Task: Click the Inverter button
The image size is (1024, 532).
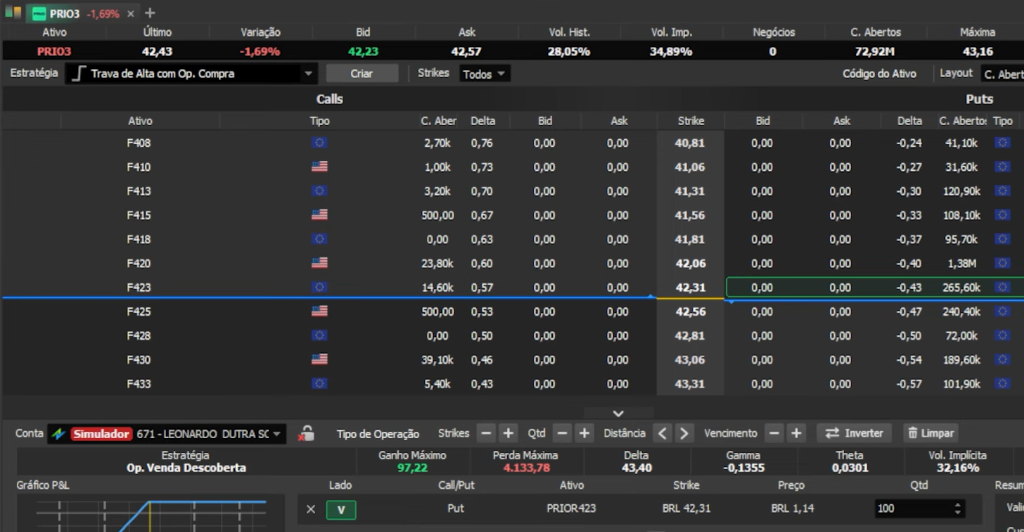Action: (855, 433)
